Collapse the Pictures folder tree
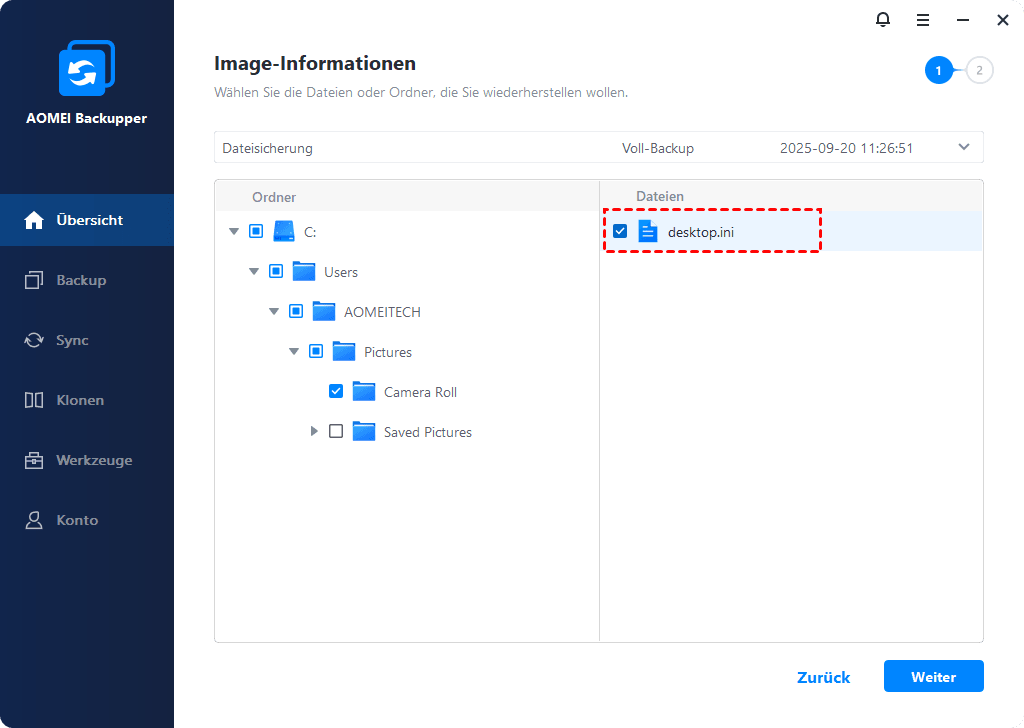This screenshot has width=1024, height=728. pyautogui.click(x=294, y=352)
